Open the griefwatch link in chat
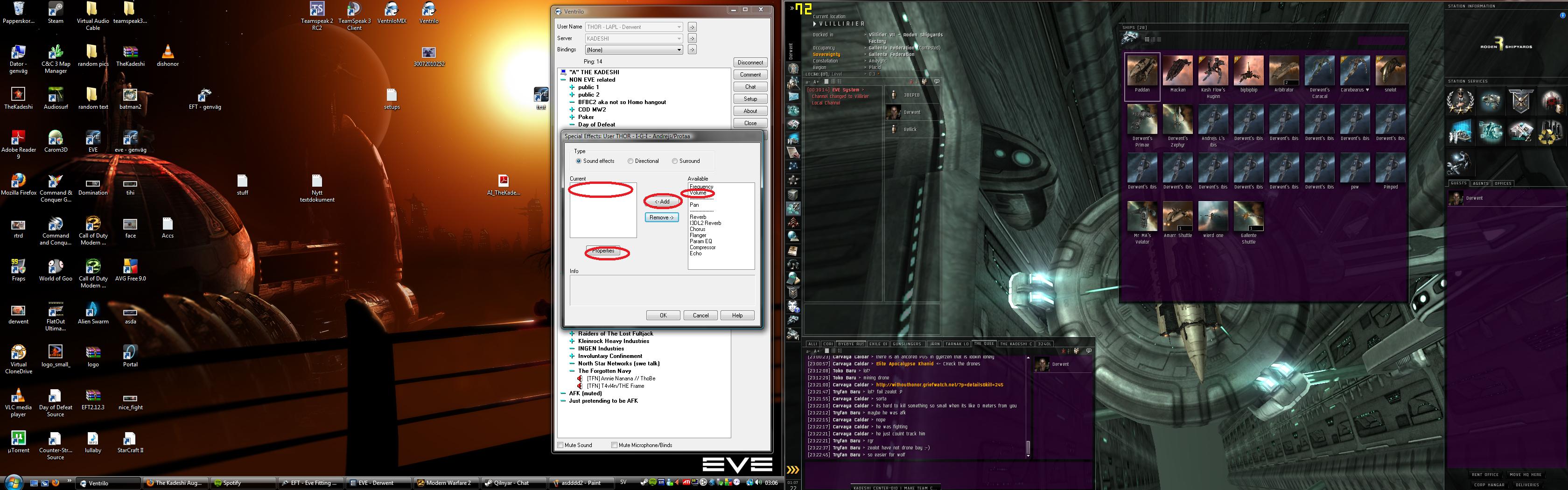 [939, 385]
